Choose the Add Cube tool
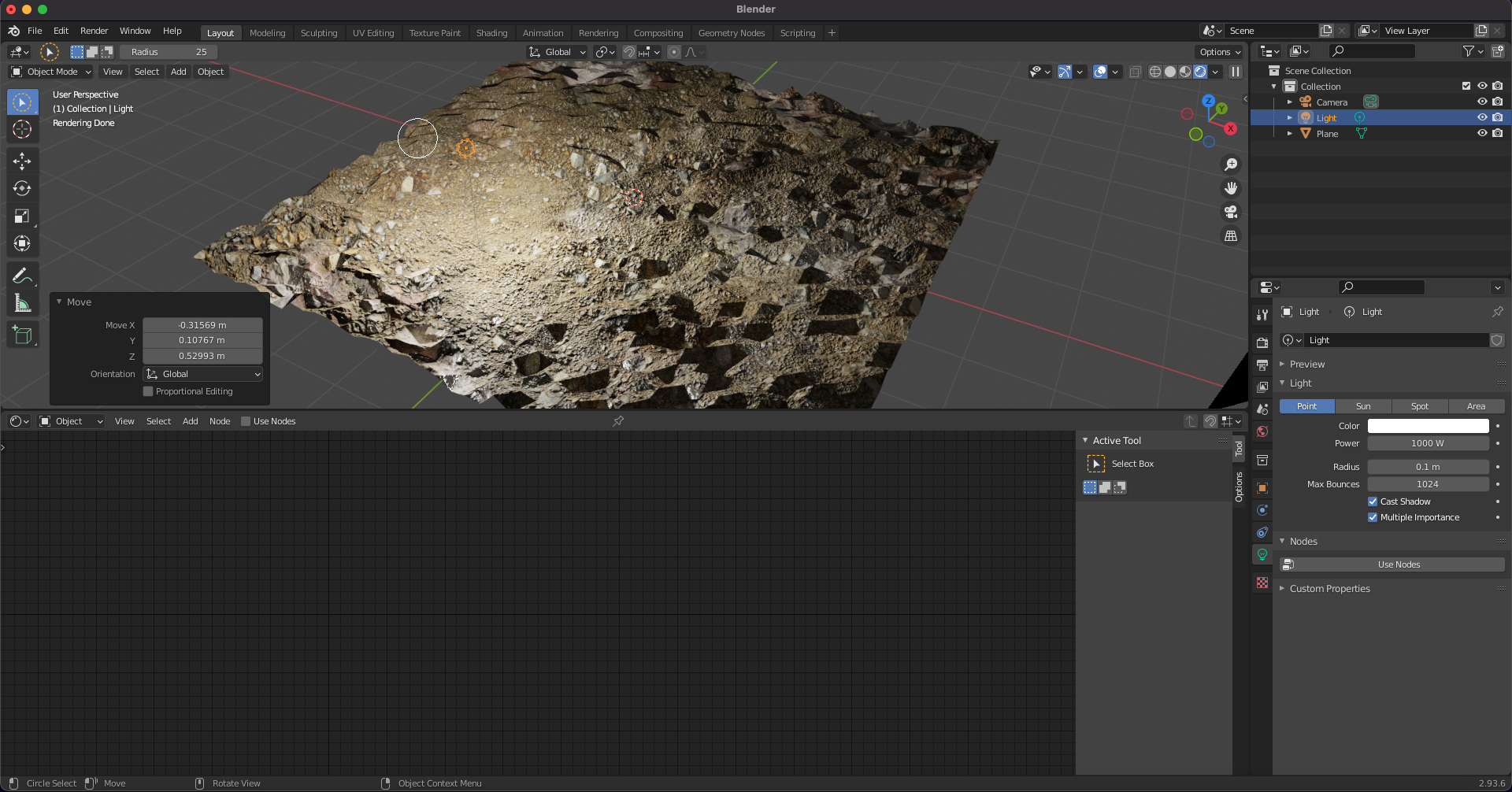Viewport: 1512px width, 792px height. point(22,335)
